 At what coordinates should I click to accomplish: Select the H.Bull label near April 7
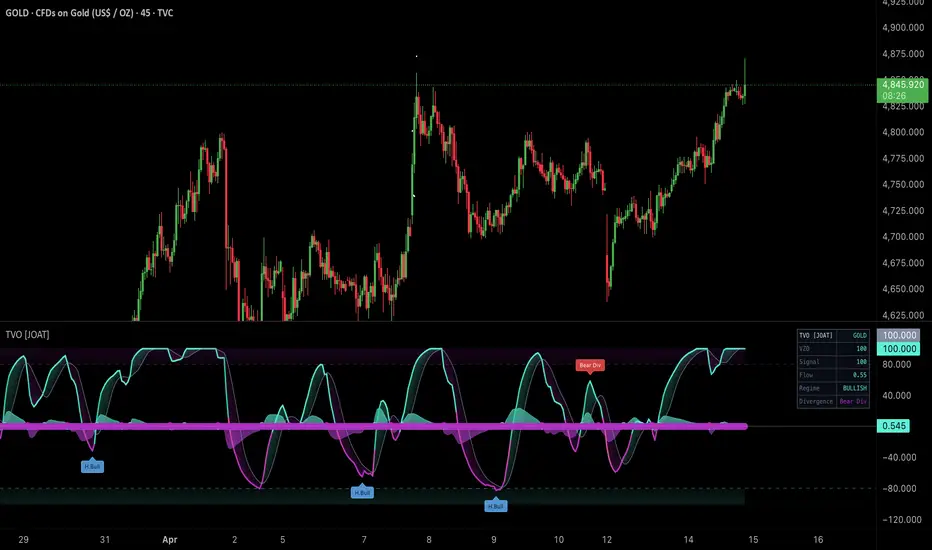(x=362, y=492)
